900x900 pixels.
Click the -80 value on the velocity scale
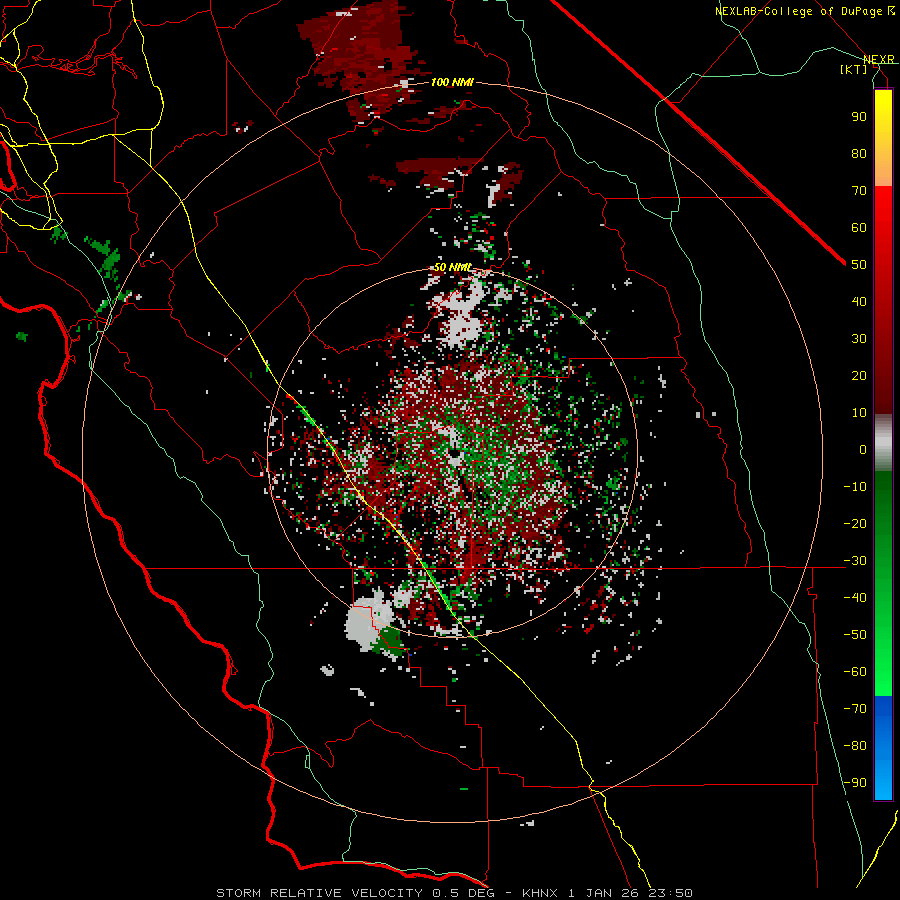[x=855, y=746]
